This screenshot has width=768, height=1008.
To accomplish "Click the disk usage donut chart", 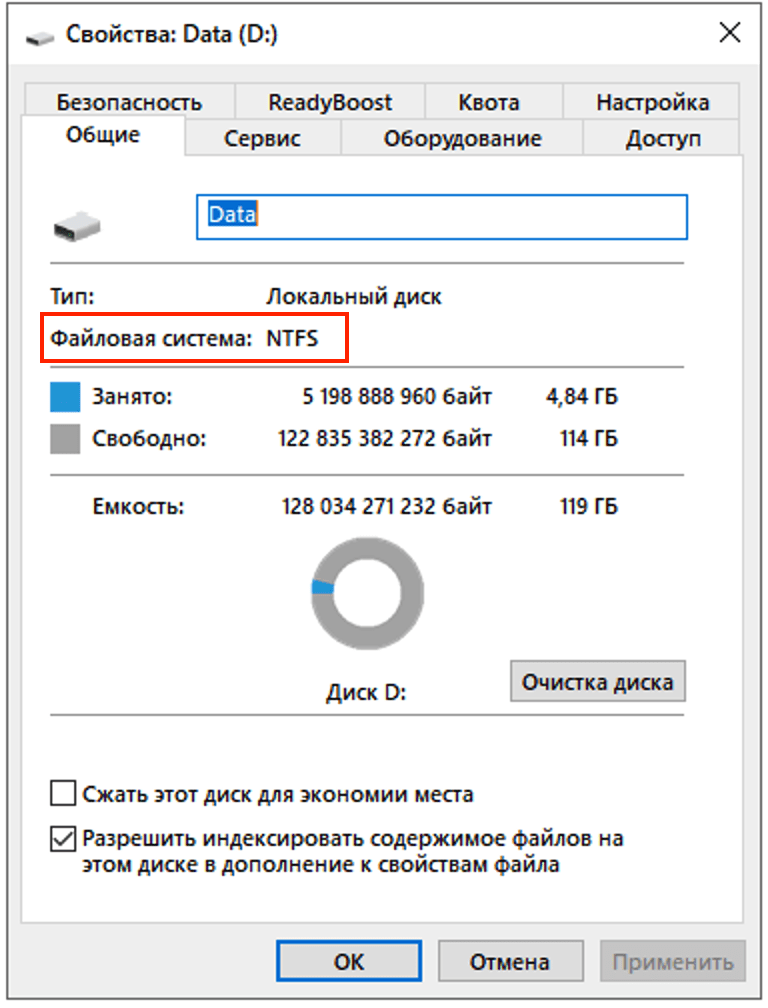I will coord(367,593).
